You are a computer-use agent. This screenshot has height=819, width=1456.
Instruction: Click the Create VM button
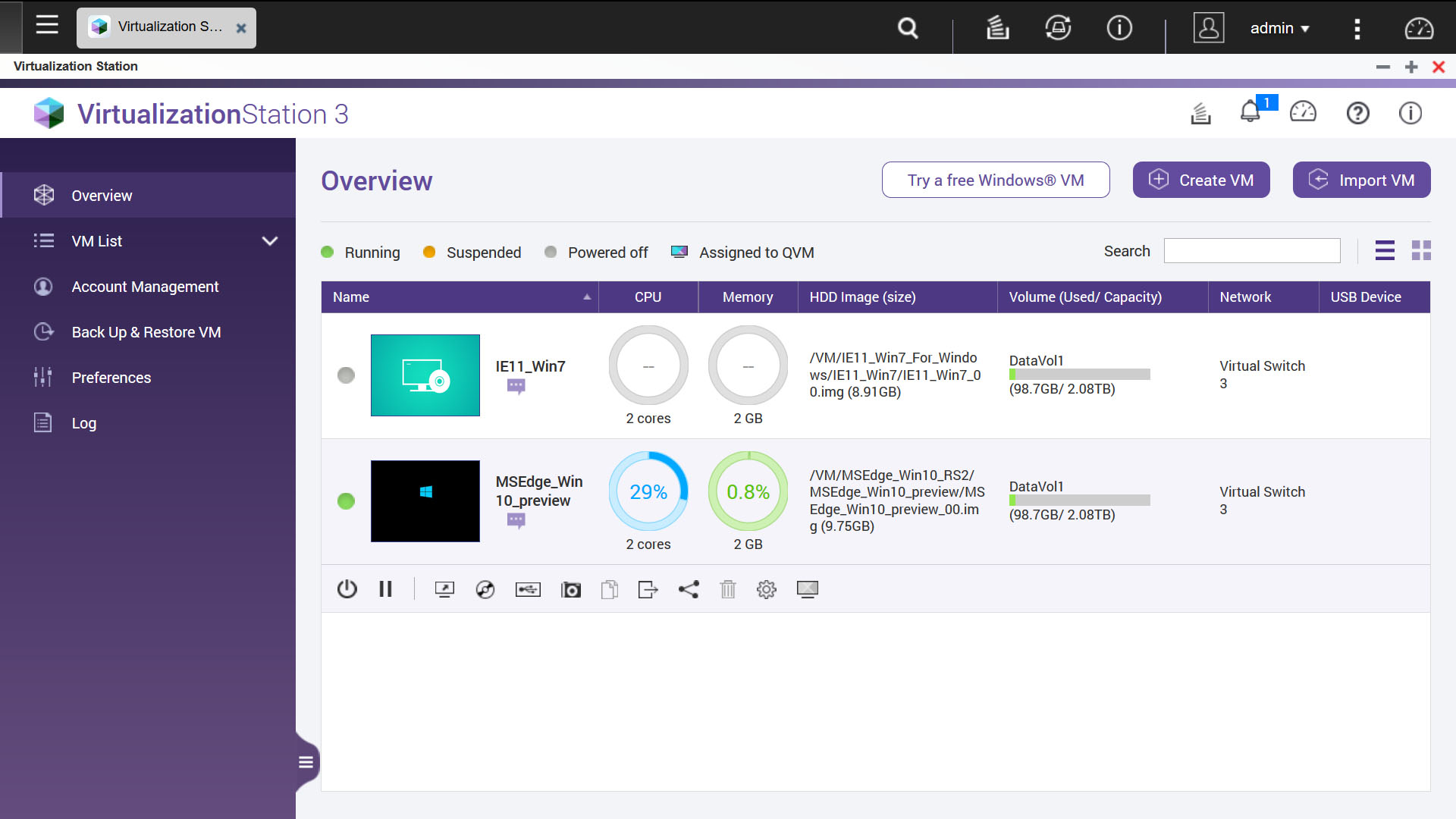pos(1201,180)
